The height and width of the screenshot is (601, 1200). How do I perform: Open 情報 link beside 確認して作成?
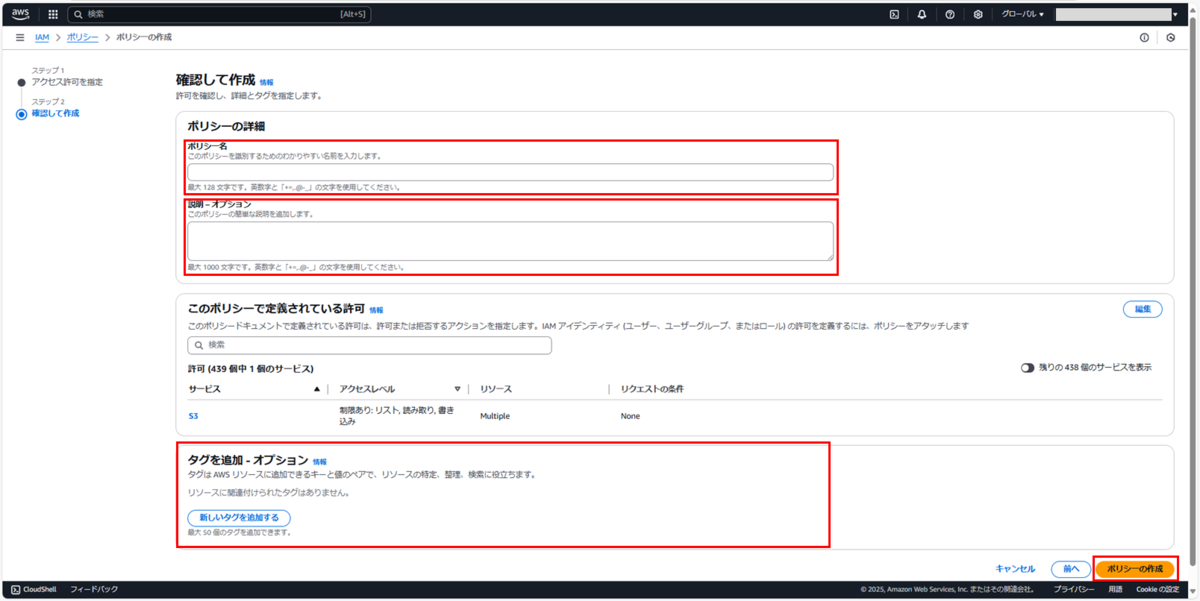point(266,82)
